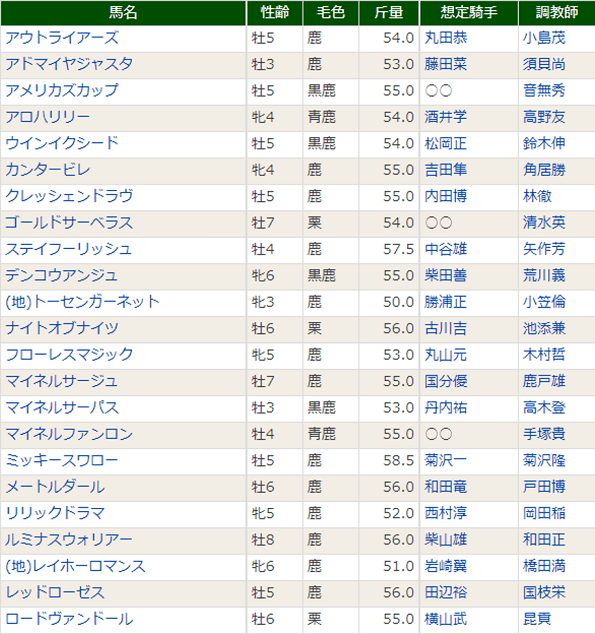Open horse link レッドローゼス

coord(55,593)
